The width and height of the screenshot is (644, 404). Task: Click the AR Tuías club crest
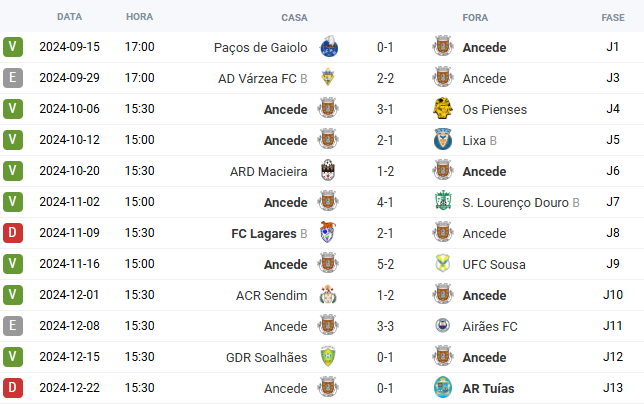point(443,388)
